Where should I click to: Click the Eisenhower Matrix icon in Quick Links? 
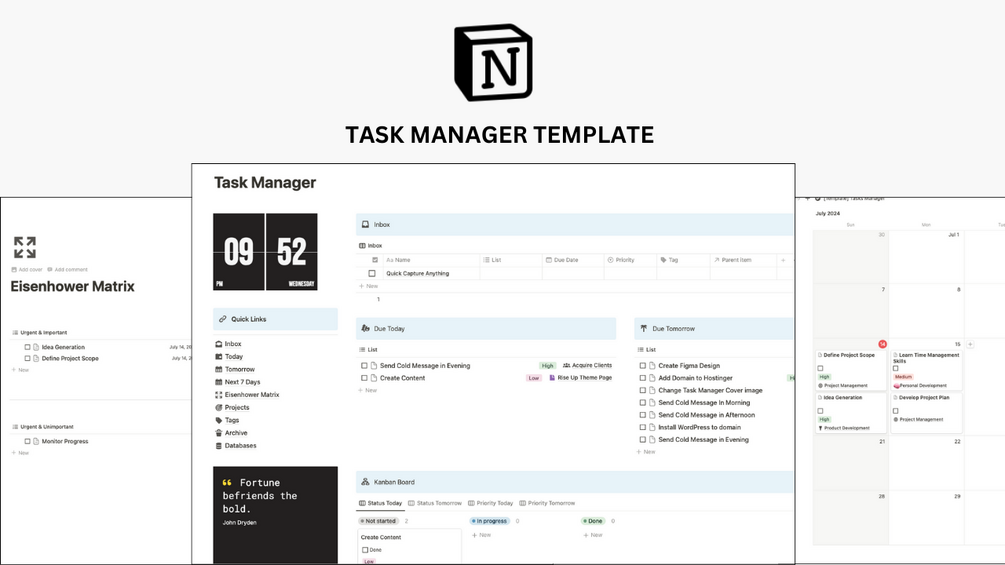(219, 395)
